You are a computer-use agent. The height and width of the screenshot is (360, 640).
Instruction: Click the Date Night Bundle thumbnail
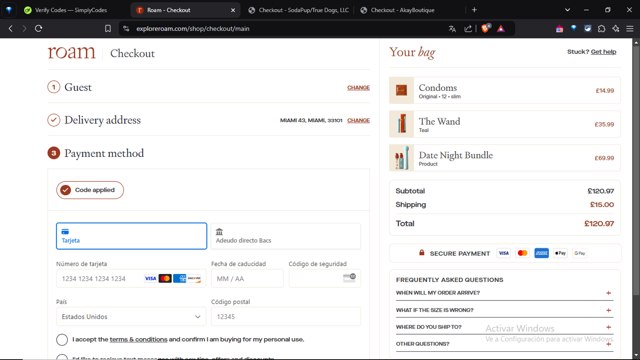401,158
